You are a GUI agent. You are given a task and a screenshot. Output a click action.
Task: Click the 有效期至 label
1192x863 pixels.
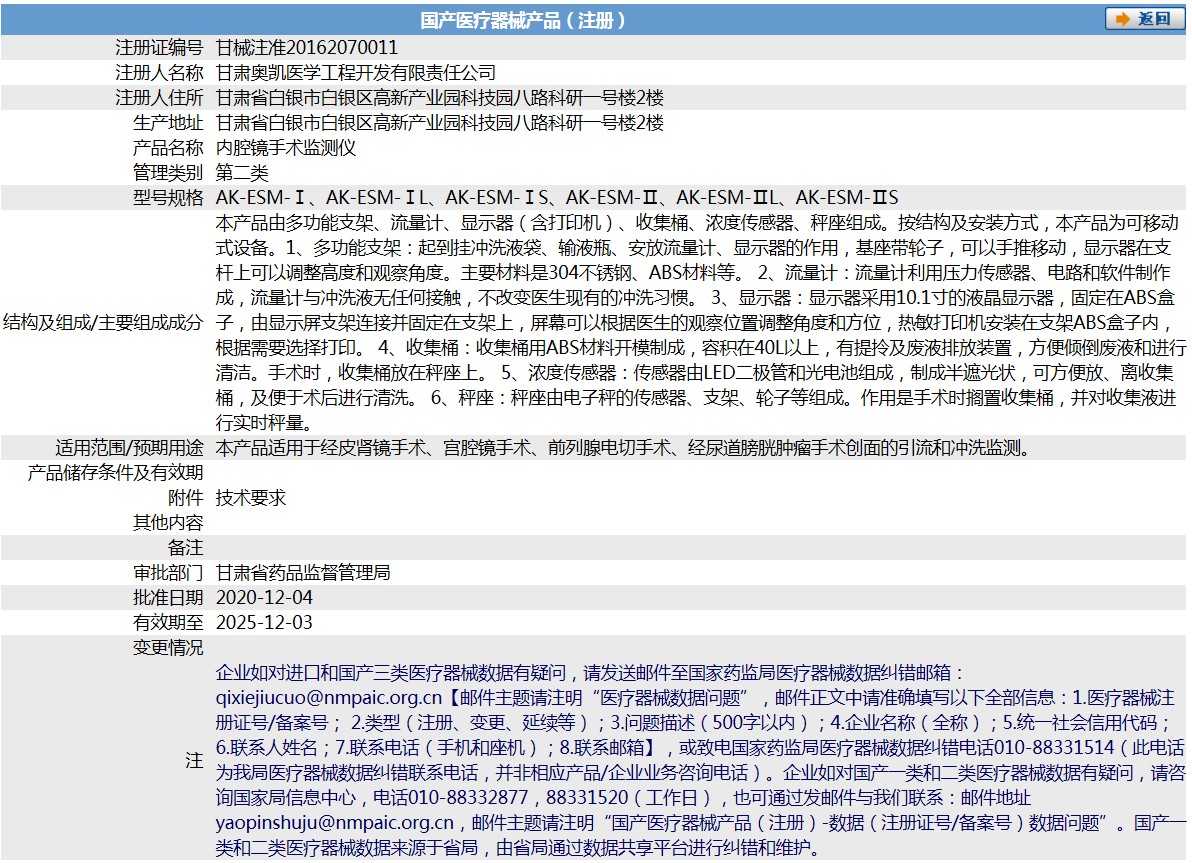(168, 623)
